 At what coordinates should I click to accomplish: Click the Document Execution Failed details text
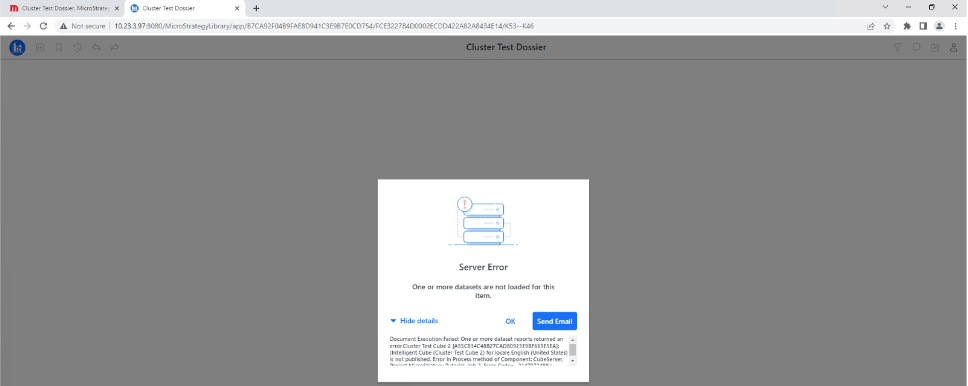click(x=478, y=351)
